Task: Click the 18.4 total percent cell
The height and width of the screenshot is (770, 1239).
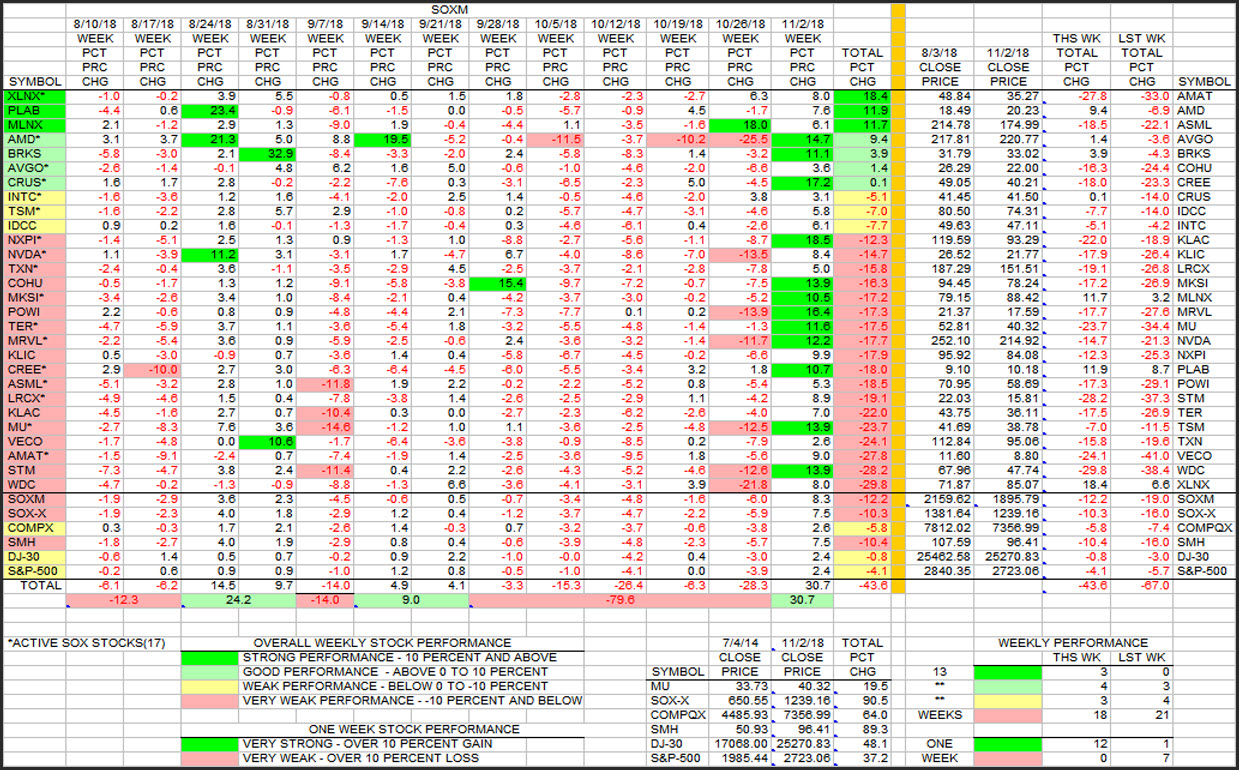Action: pyautogui.click(x=862, y=96)
